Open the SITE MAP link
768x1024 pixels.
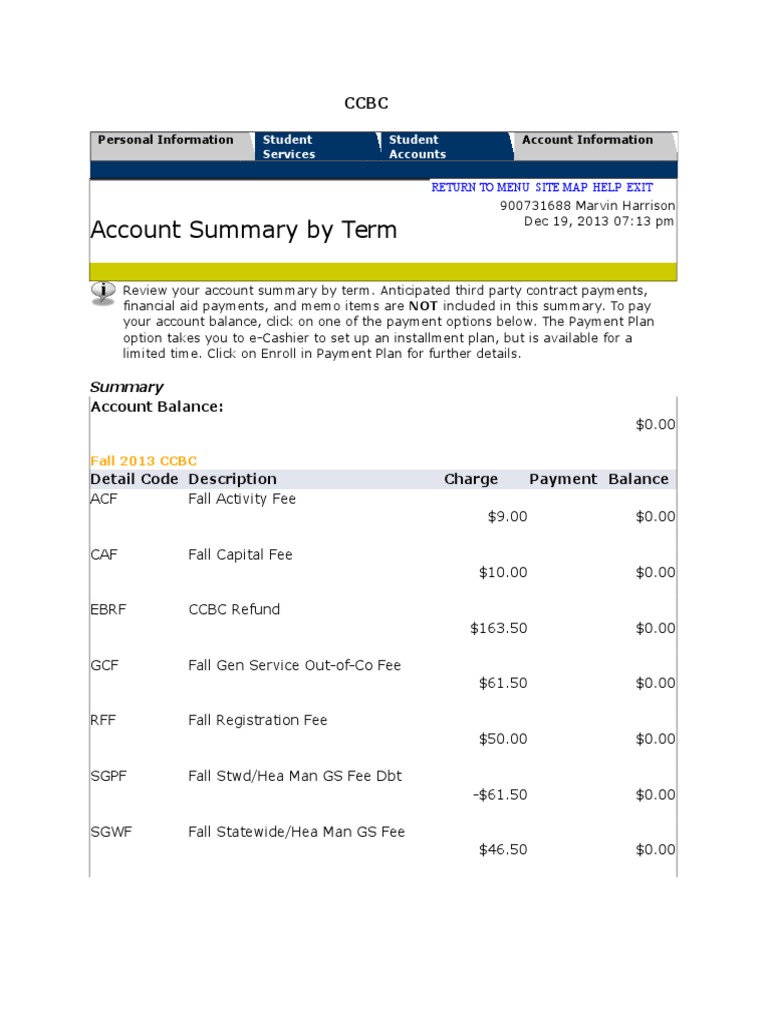561,187
